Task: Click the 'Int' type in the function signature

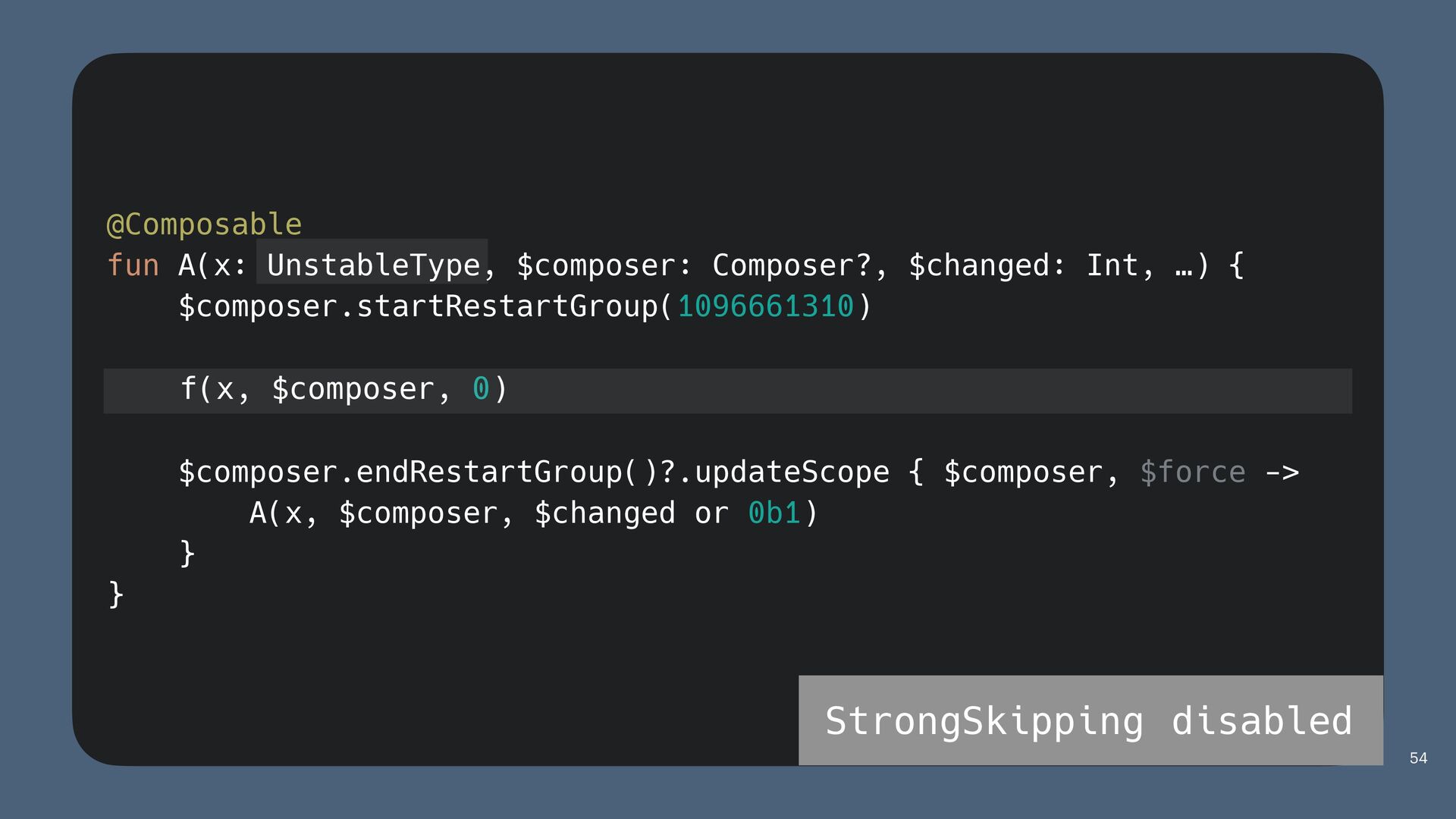Action: (1112, 265)
